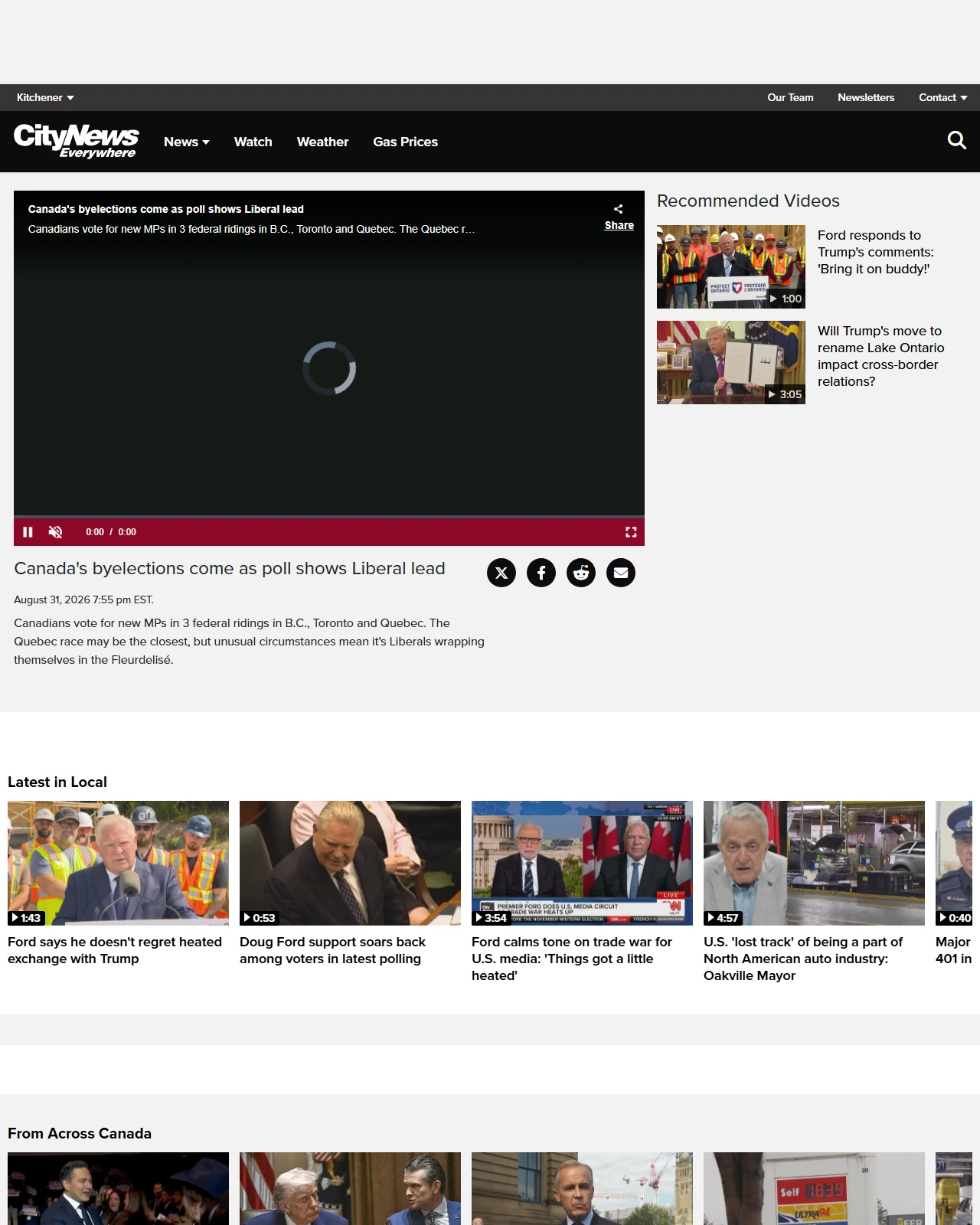This screenshot has width=980, height=1225.
Task: Click the video overlay title about byelections
Action: pos(166,209)
